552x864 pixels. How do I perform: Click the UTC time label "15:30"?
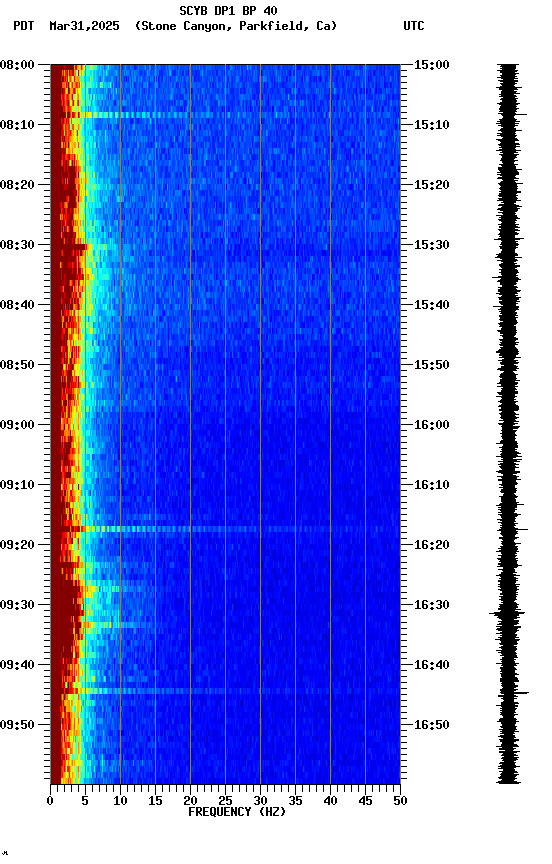click(432, 245)
